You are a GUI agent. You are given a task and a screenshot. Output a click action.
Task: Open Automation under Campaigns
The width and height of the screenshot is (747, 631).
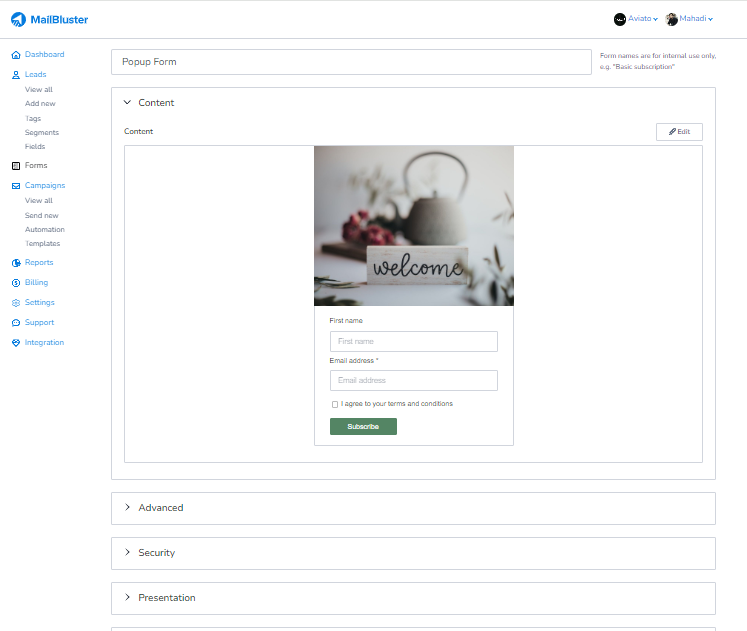[45, 230]
